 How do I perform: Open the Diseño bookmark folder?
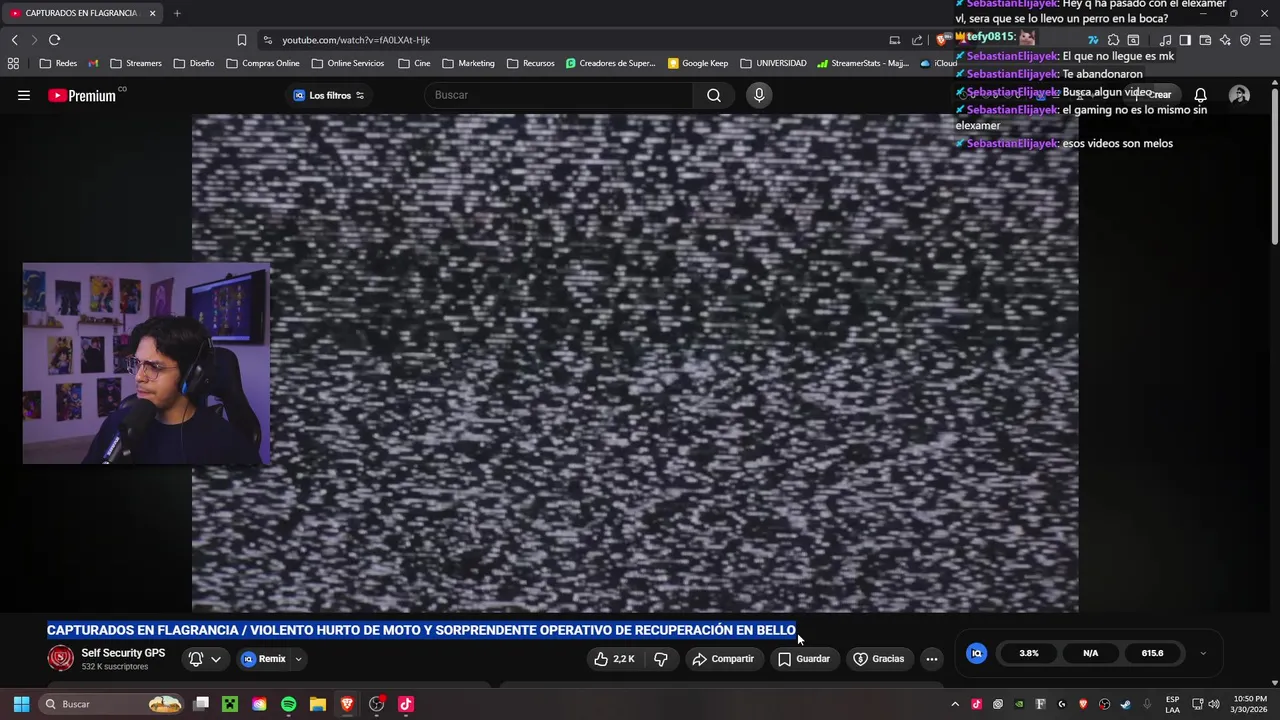point(194,63)
